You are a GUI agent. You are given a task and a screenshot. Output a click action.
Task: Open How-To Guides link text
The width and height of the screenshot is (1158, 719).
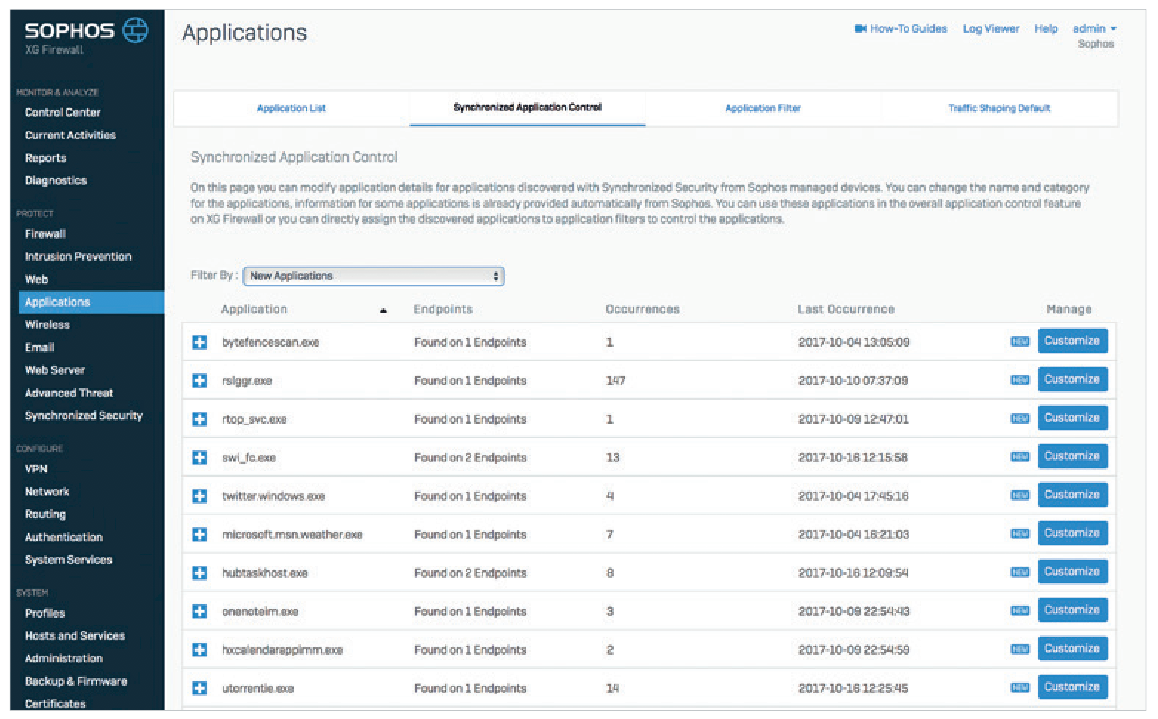point(908,29)
